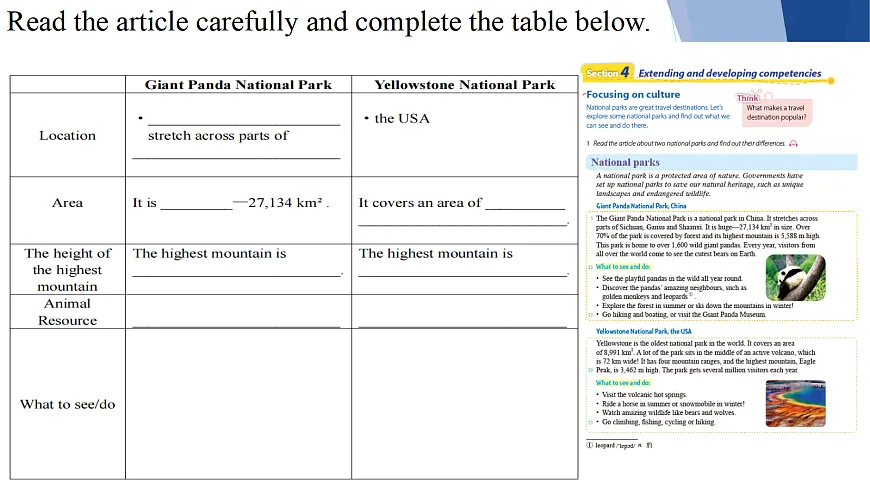Open the panda photo in the article
870x489 pixels.
pos(795,277)
